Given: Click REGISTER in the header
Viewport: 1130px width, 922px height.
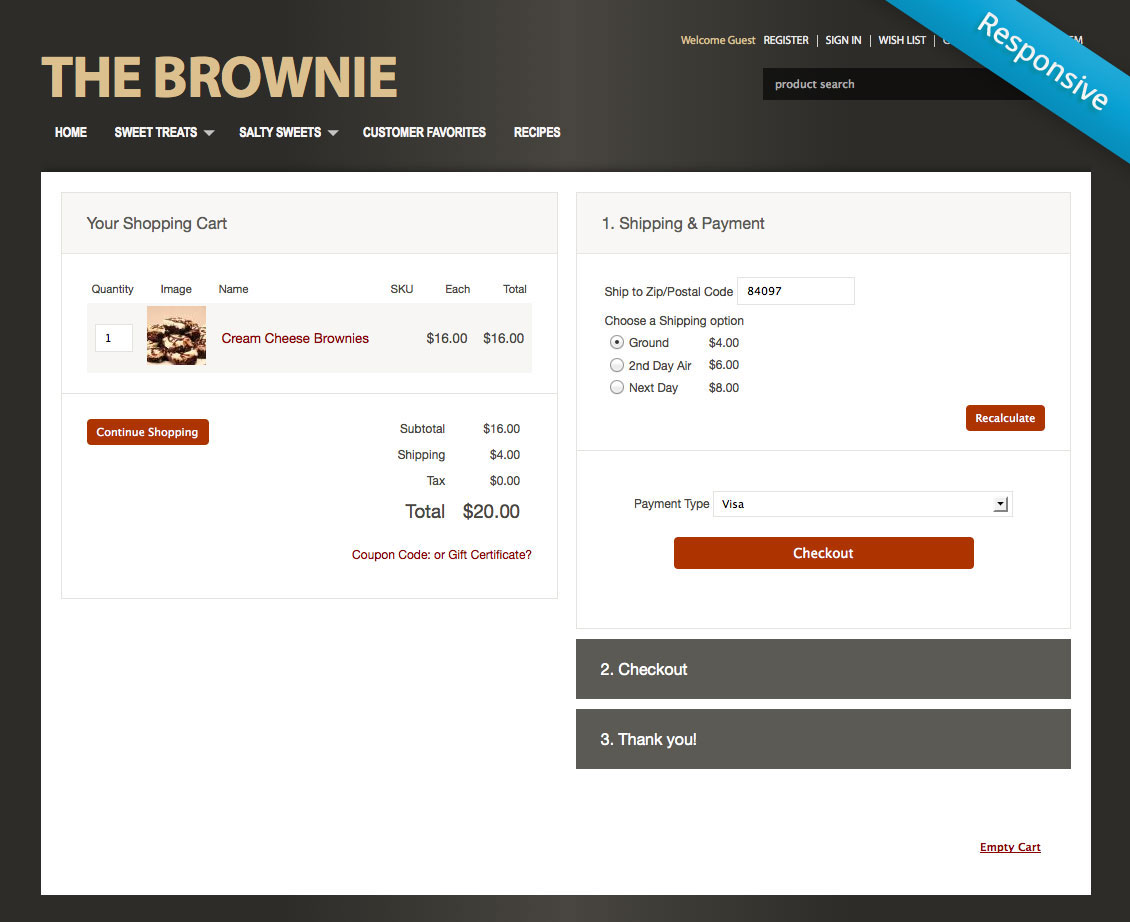Looking at the screenshot, I should point(786,40).
